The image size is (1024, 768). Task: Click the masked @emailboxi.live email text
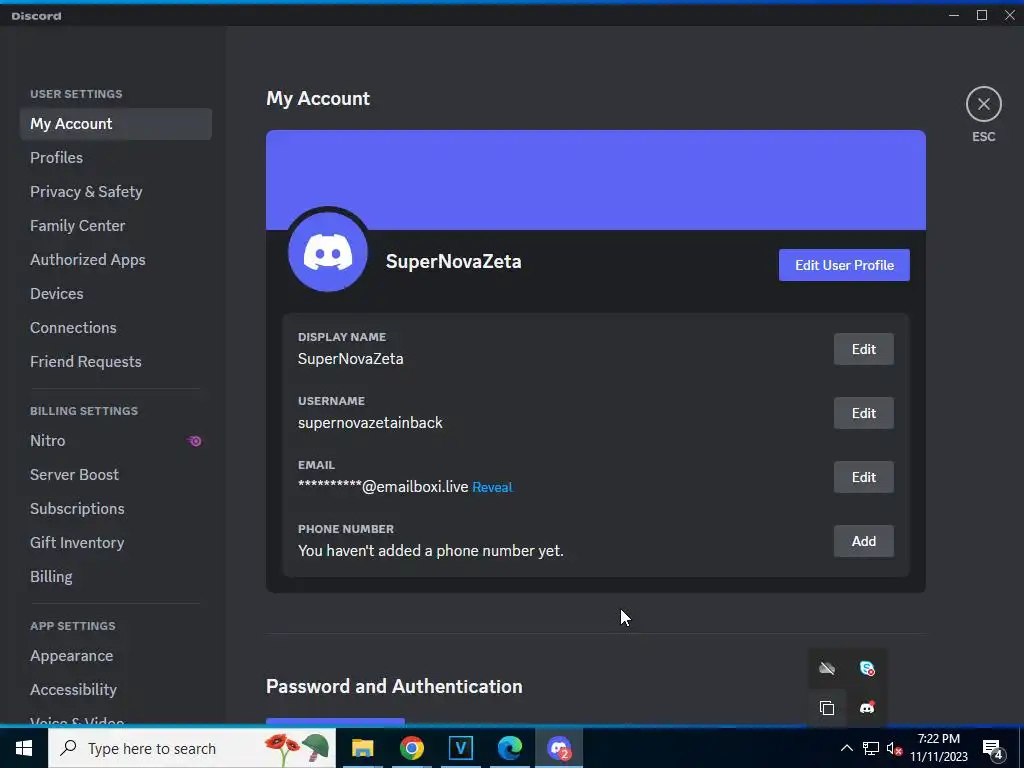click(x=383, y=487)
